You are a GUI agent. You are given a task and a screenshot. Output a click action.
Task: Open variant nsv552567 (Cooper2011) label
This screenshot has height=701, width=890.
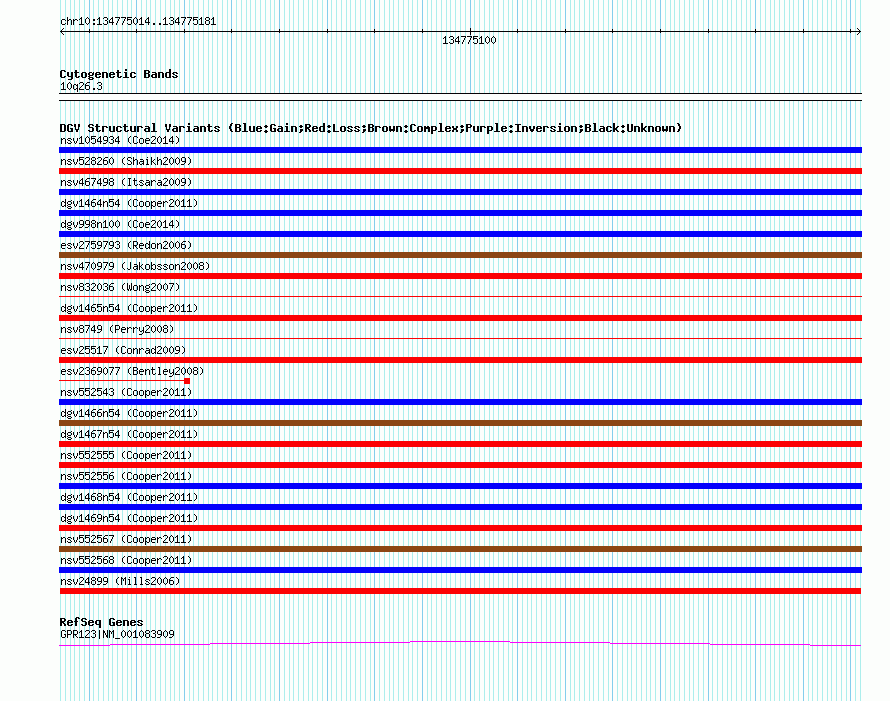[x=126, y=539]
